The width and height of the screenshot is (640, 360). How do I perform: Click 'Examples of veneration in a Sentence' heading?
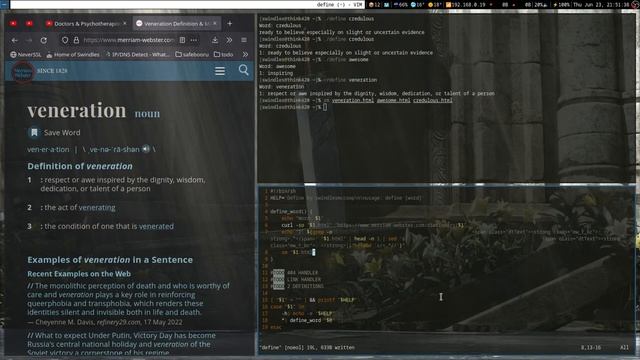110,260
